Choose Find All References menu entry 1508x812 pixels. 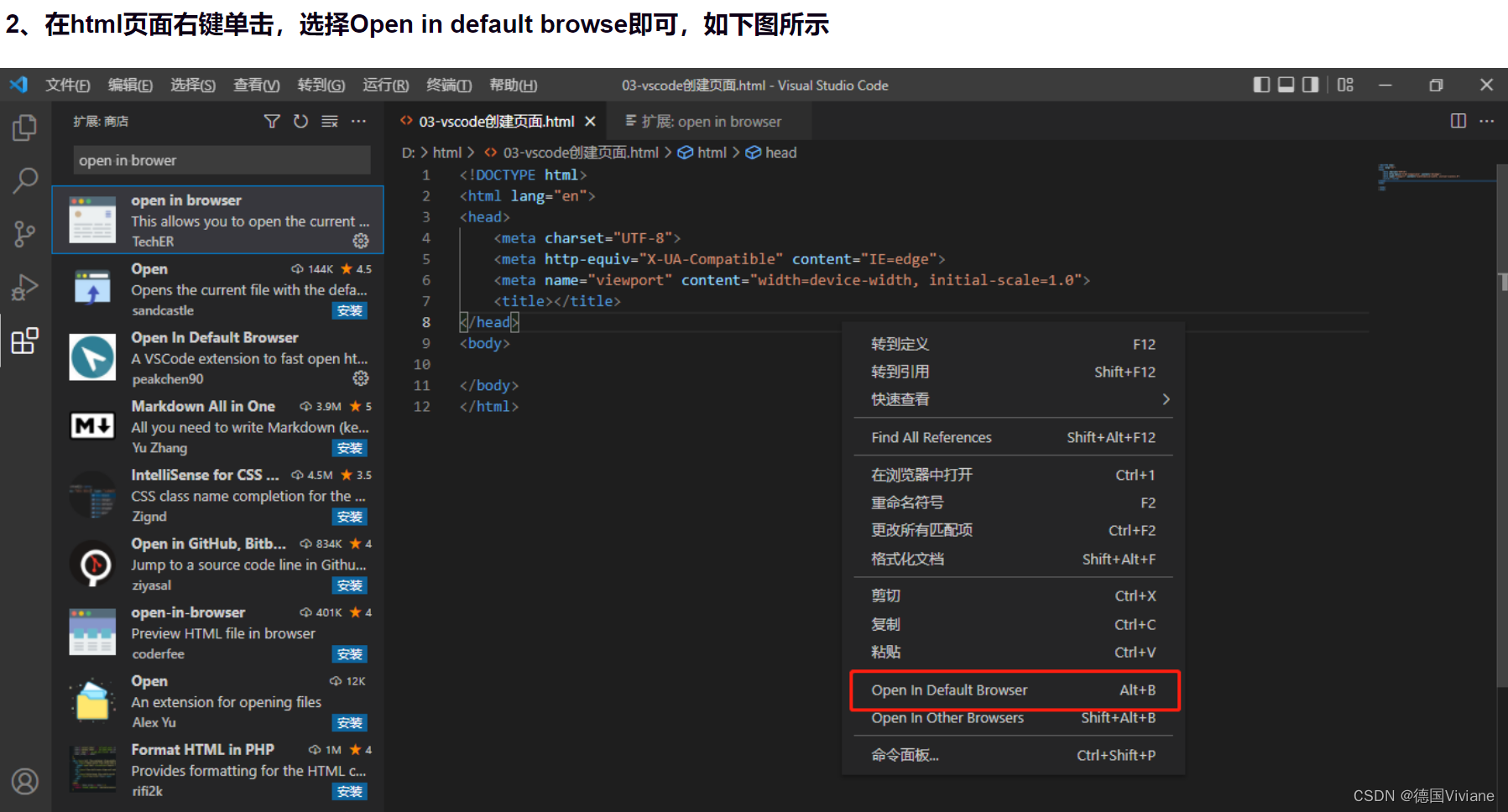point(1013,437)
